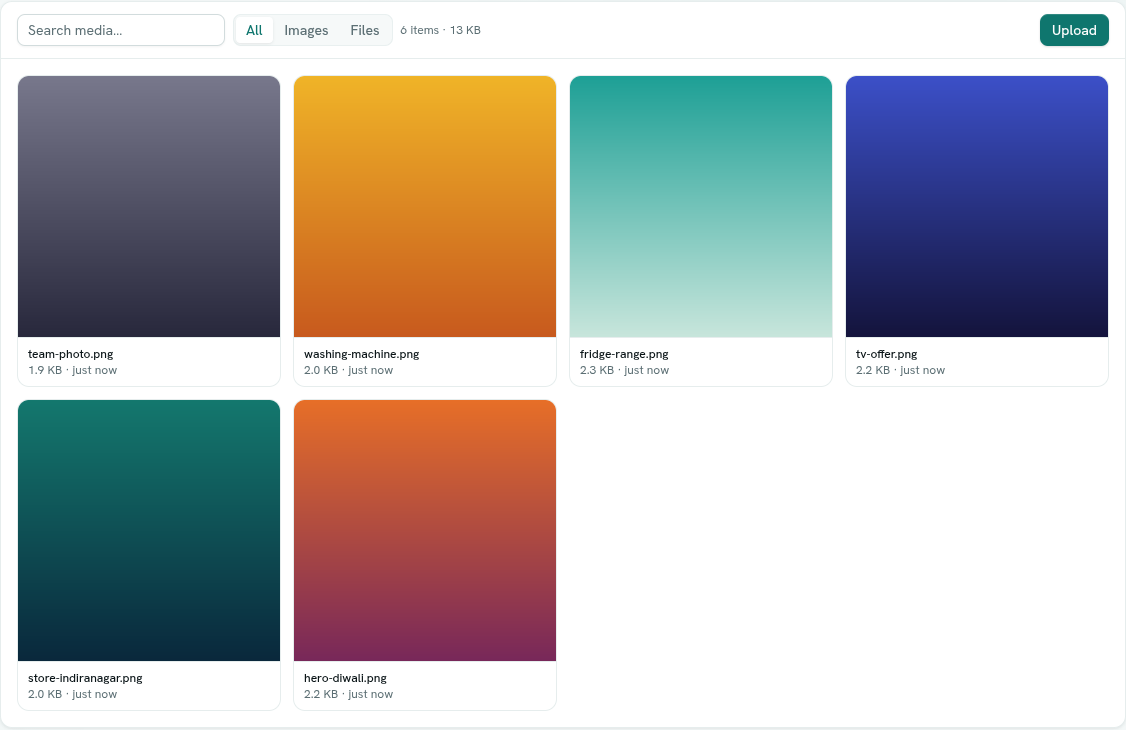The image size is (1126, 730).
Task: Open the washing-machine.png thumbnail
Action: point(425,207)
